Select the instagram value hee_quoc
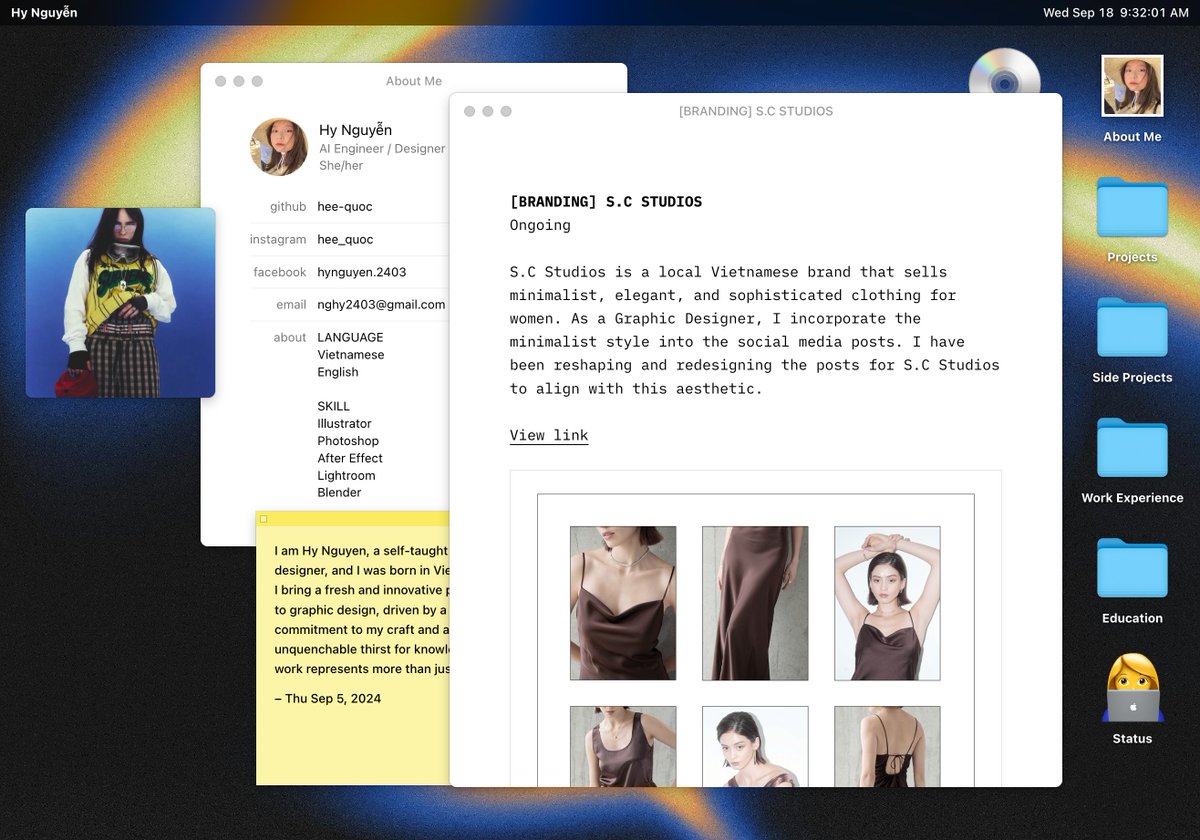This screenshot has width=1200, height=840. (x=345, y=239)
